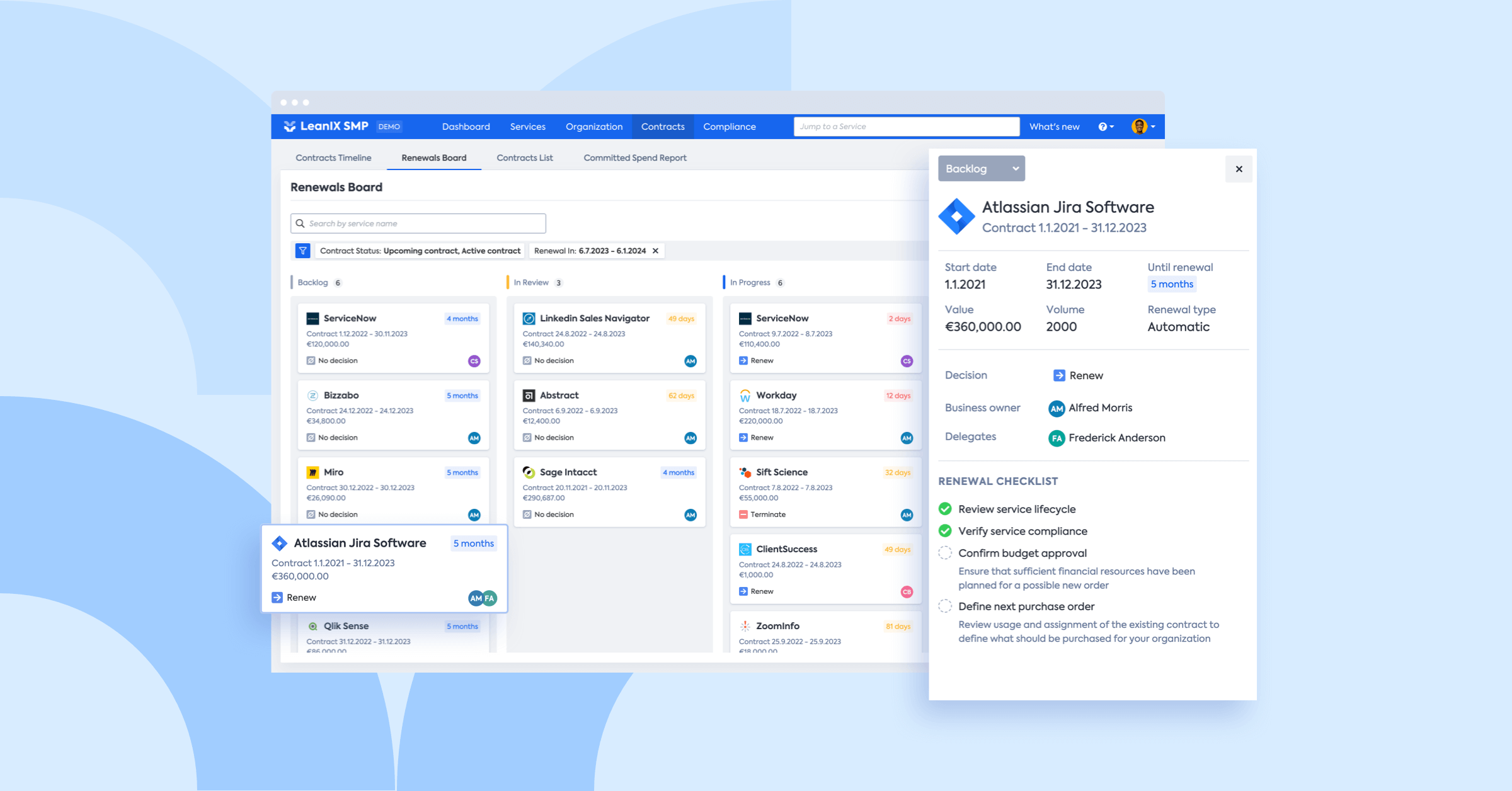Image resolution: width=1512 pixels, height=791 pixels.
Task: Click the Qlik Sense logo
Action: [312, 626]
